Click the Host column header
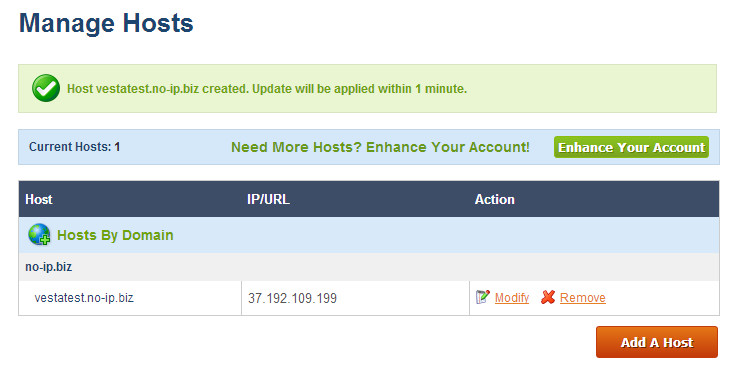The height and width of the screenshot is (374, 742). coord(39,199)
